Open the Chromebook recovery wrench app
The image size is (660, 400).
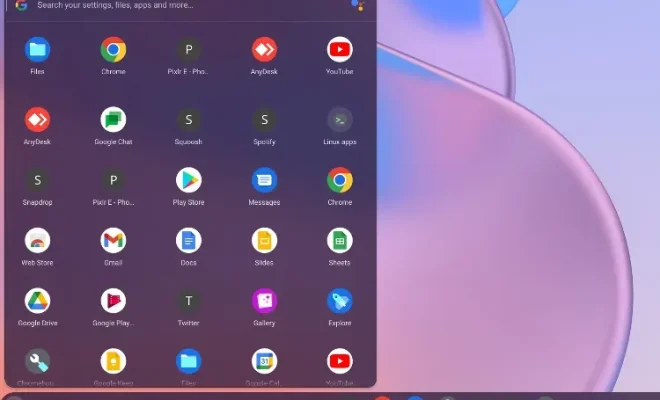click(37, 361)
